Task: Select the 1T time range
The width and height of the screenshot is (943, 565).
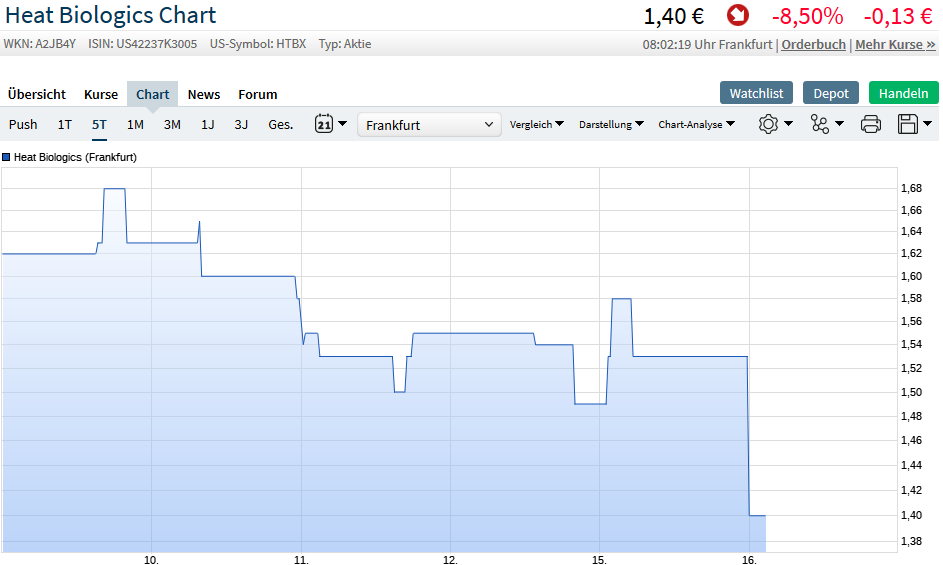Action: pyautogui.click(x=64, y=124)
